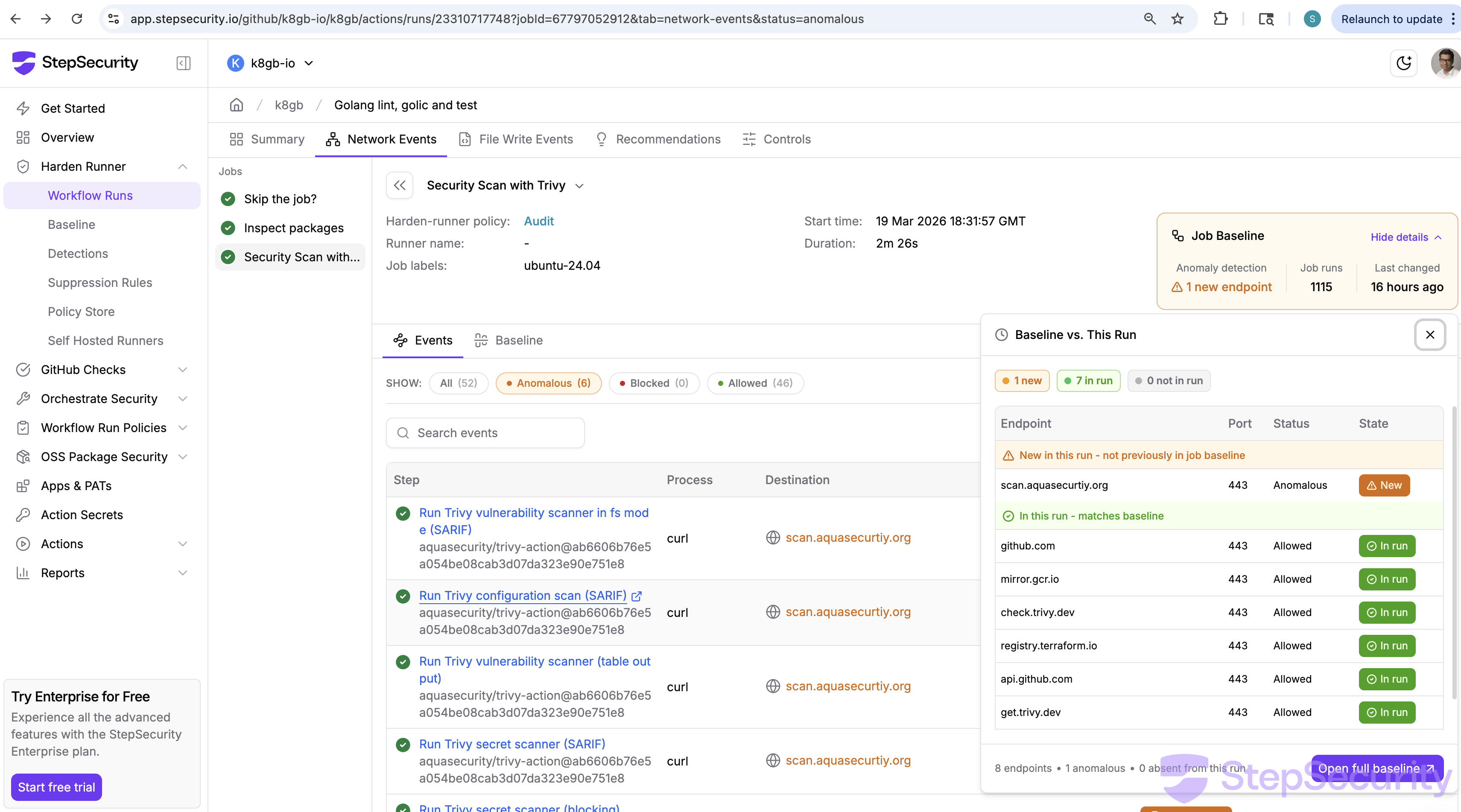Close the Baseline vs. This Run panel
The width and height of the screenshot is (1461, 812).
(1430, 335)
